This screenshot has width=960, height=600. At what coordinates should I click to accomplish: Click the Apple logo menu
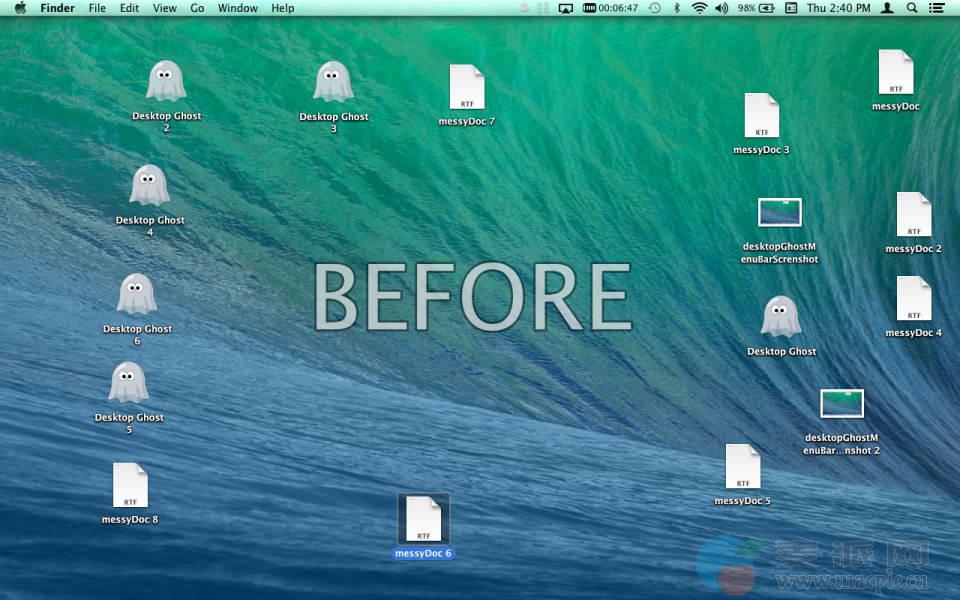click(20, 8)
